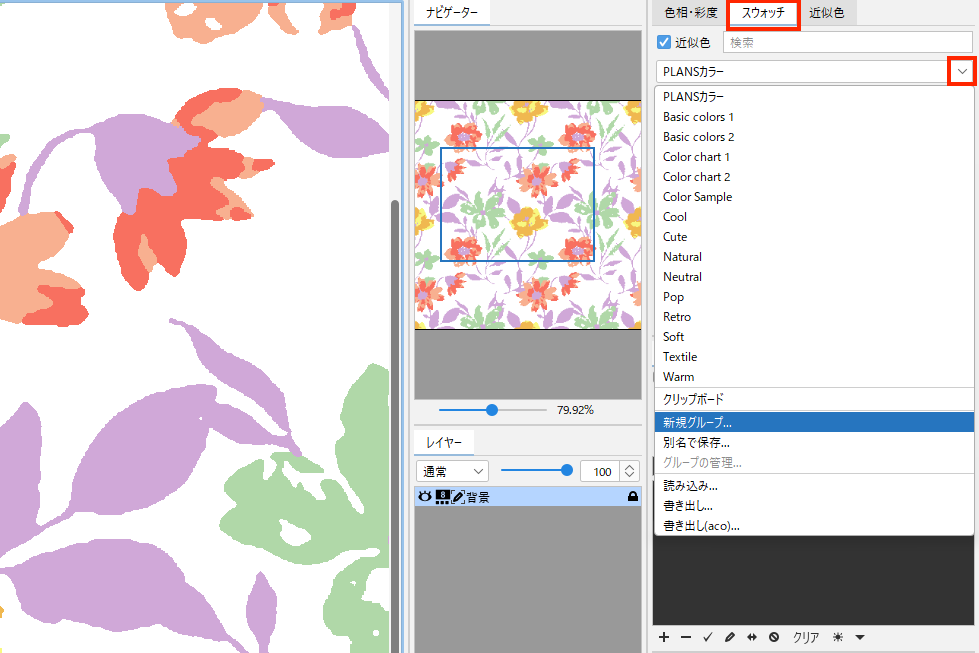
Task: Choose Basic colors 2 swatch group
Action: coord(814,137)
